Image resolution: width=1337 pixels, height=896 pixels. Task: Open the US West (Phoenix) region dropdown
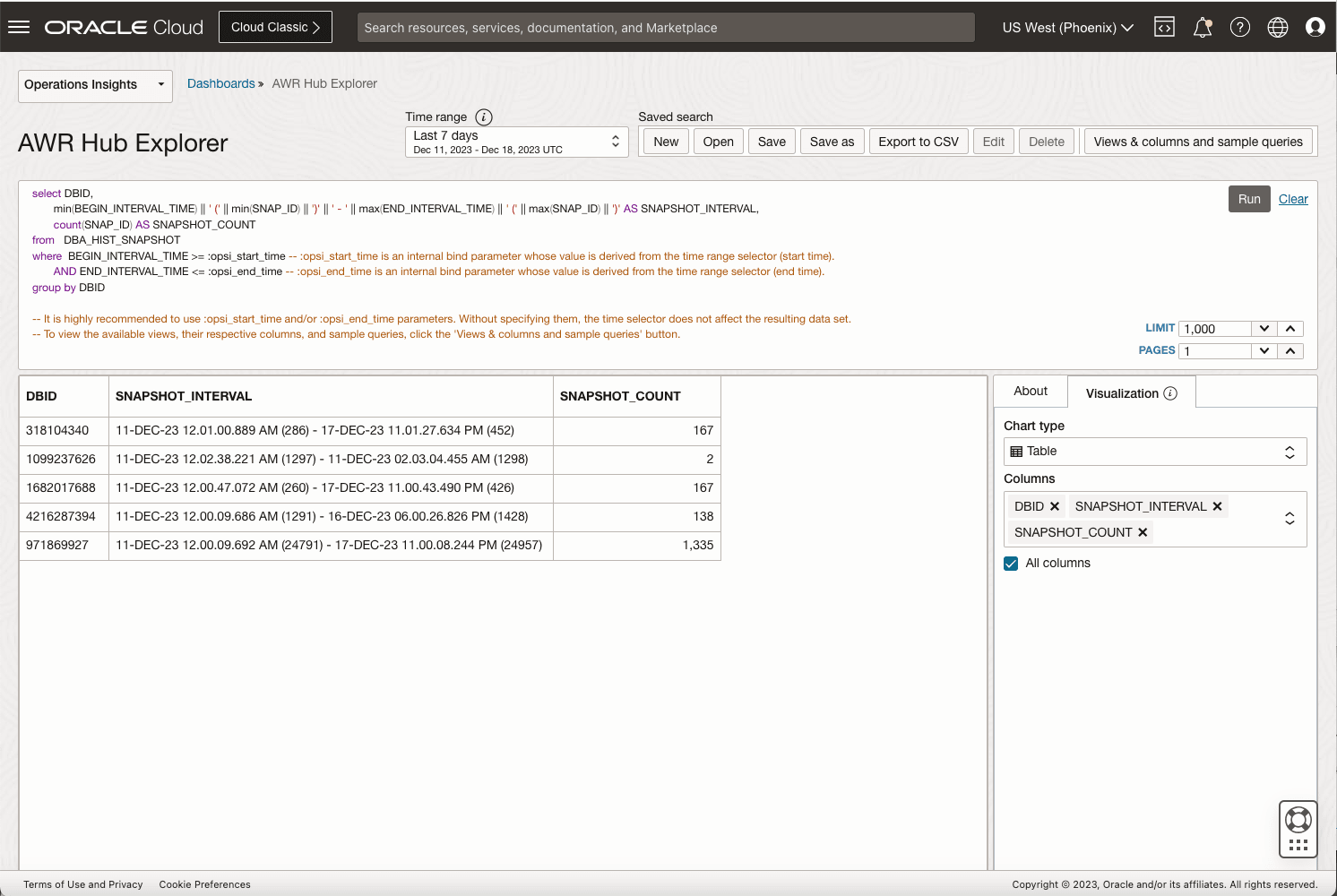point(1068,27)
